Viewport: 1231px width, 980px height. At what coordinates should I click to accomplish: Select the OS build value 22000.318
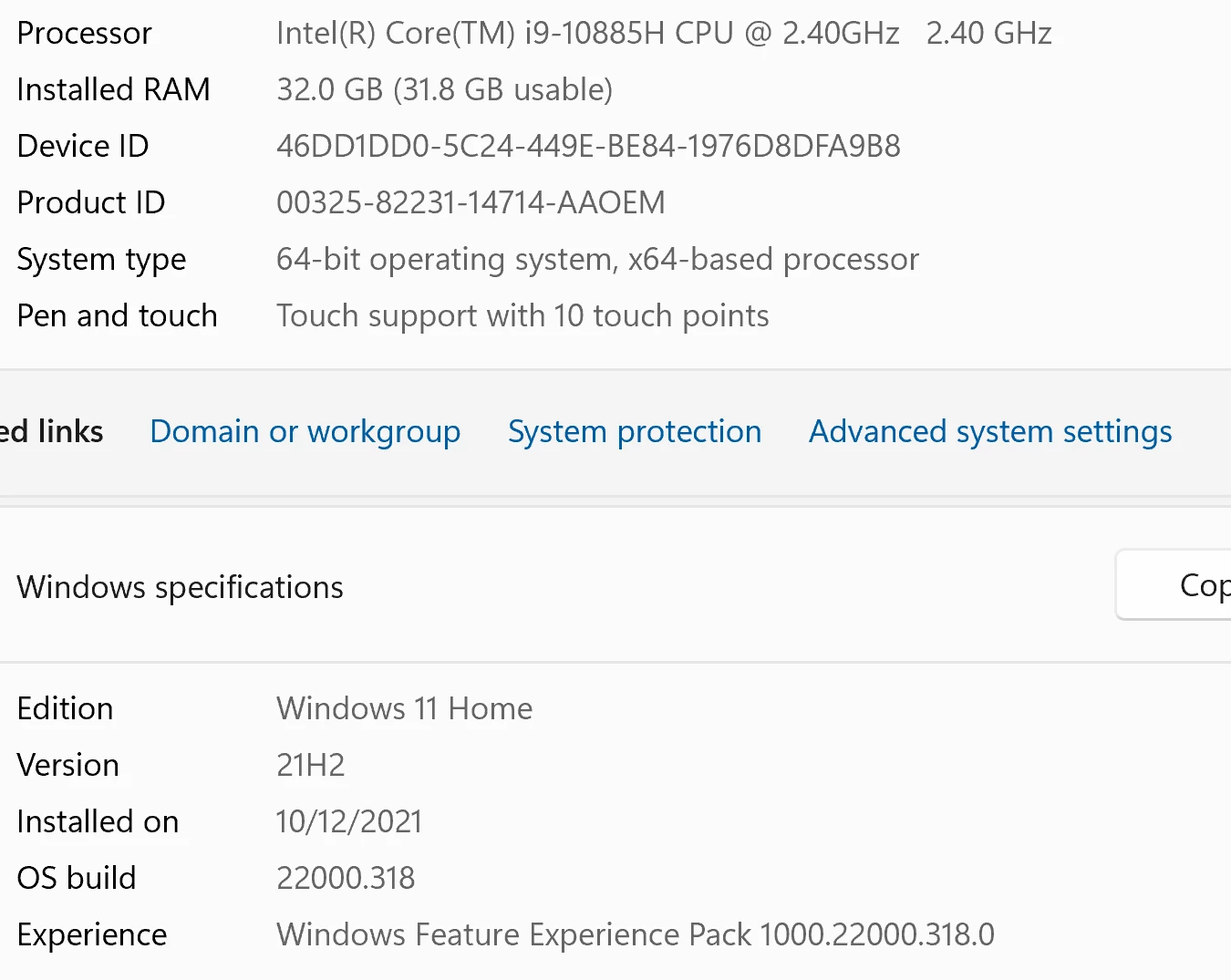click(346, 878)
